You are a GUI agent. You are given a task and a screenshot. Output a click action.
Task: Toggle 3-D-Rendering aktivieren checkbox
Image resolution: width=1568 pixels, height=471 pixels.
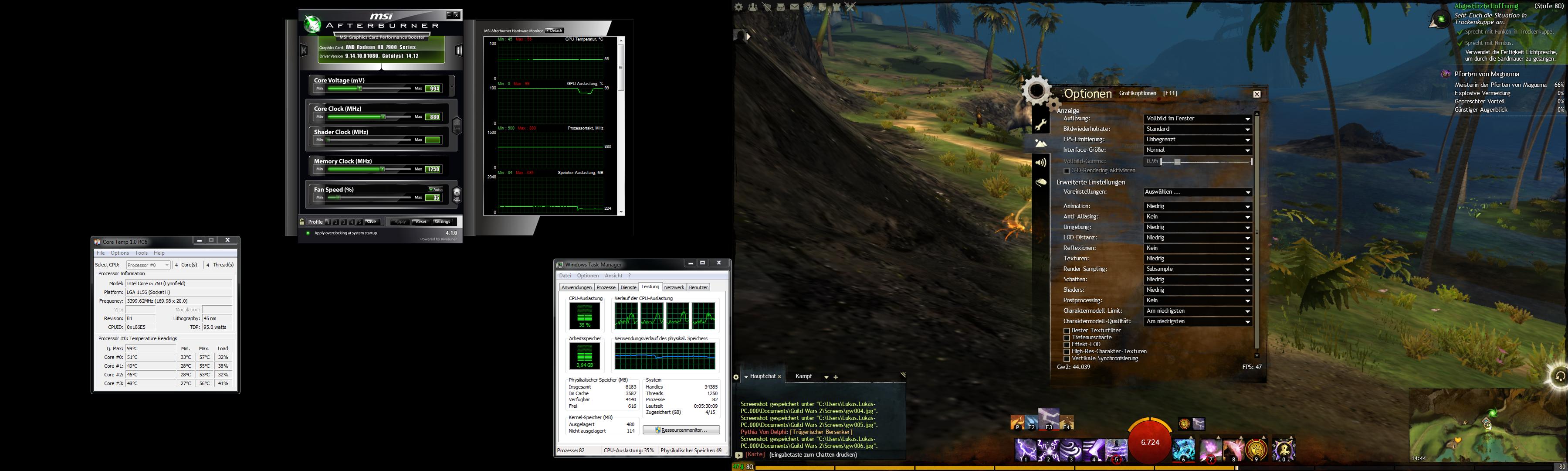coord(1067,171)
